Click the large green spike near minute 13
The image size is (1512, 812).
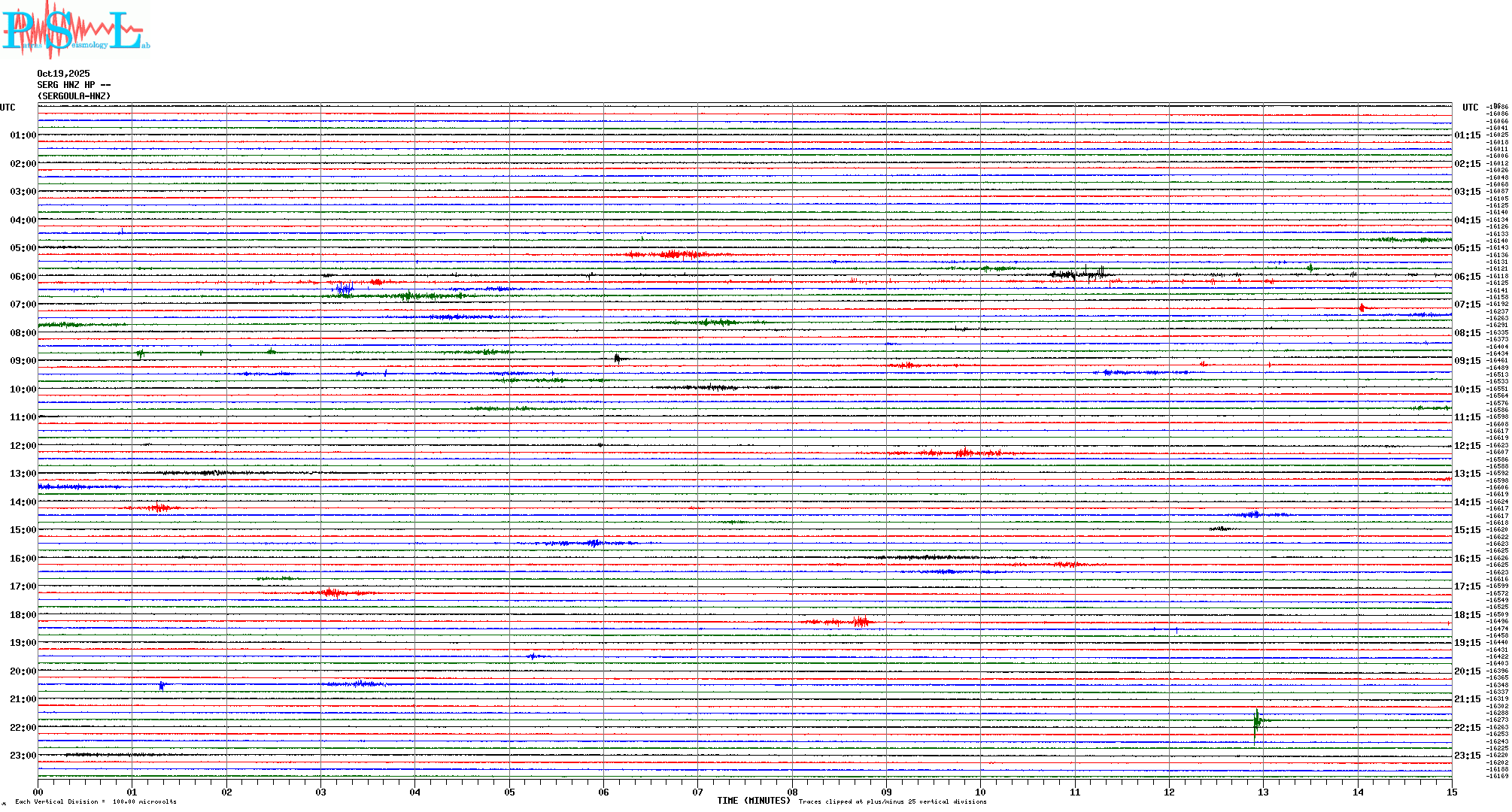coord(1256,723)
